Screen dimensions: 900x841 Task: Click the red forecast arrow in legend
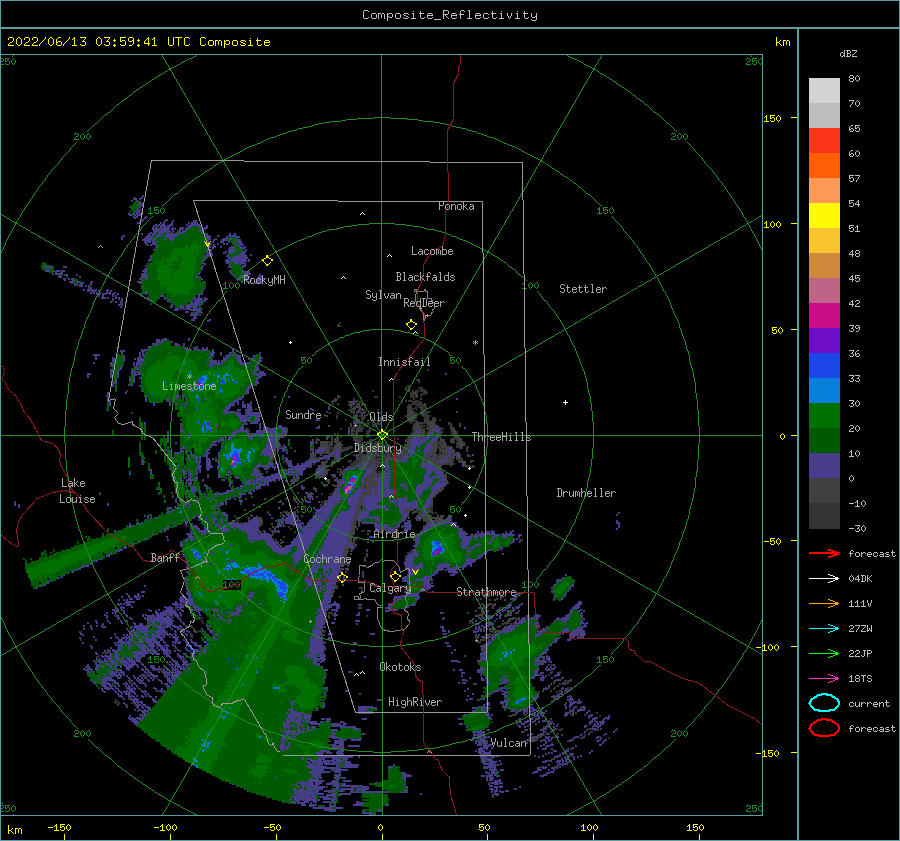point(824,553)
